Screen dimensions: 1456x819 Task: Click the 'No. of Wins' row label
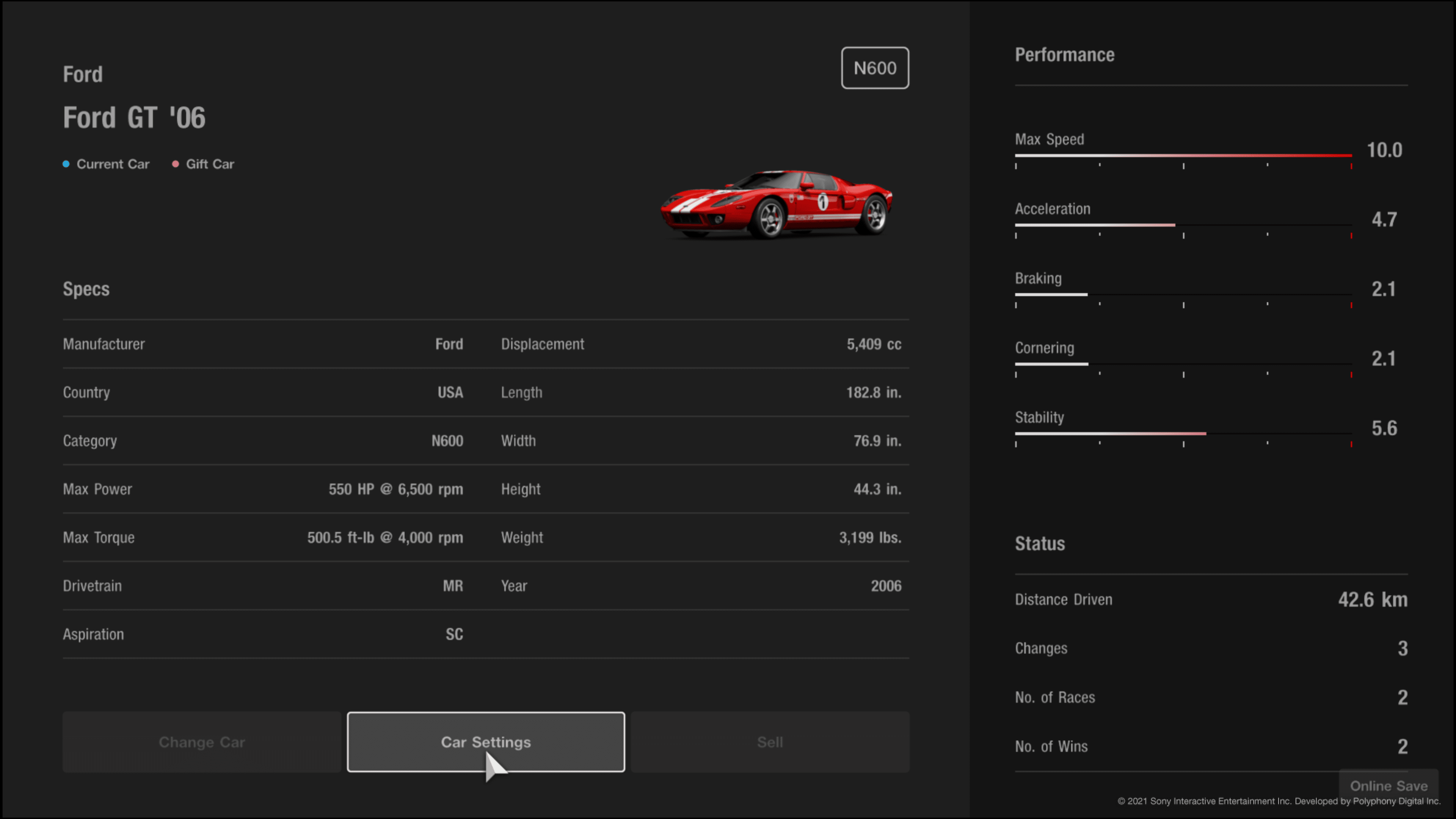point(1051,747)
